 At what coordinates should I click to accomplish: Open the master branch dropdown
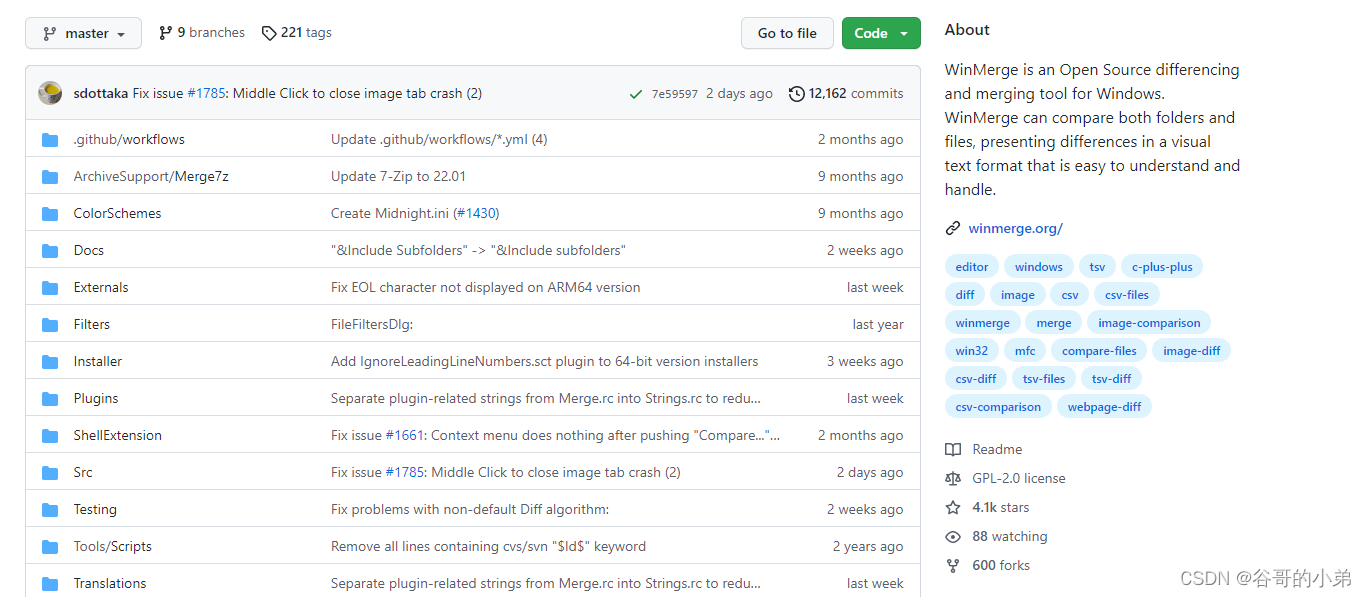(83, 33)
